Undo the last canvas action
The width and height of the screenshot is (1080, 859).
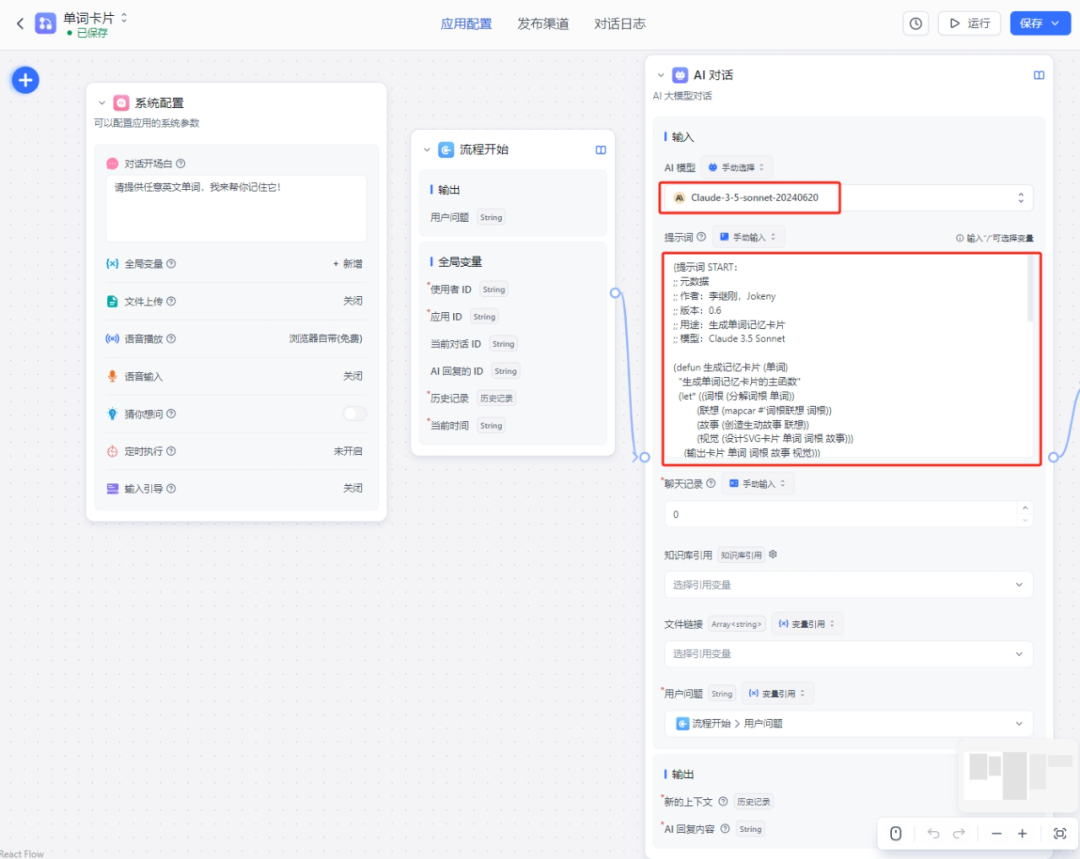tap(933, 834)
